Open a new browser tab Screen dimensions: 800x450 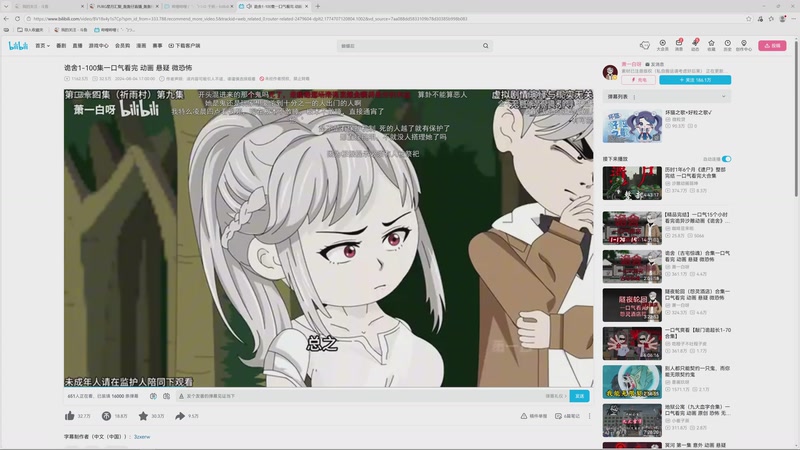(317, 7)
